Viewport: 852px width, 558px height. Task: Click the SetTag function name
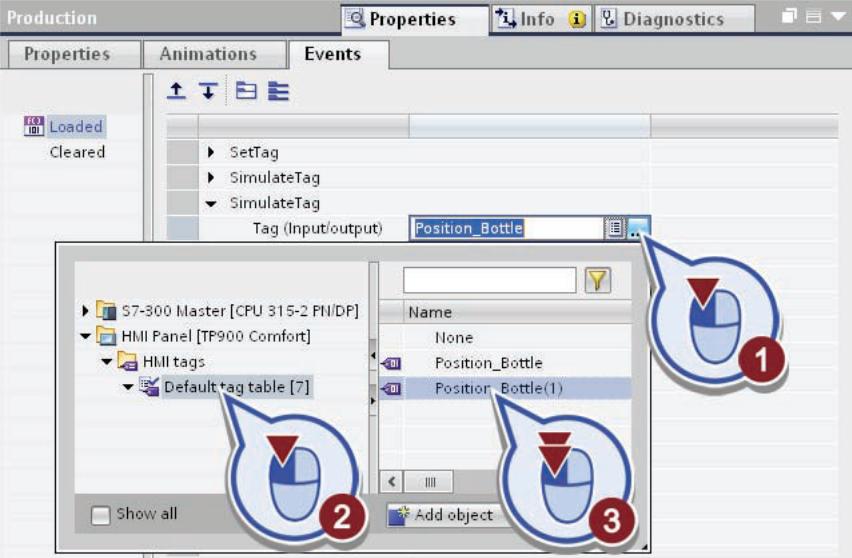coord(254,152)
